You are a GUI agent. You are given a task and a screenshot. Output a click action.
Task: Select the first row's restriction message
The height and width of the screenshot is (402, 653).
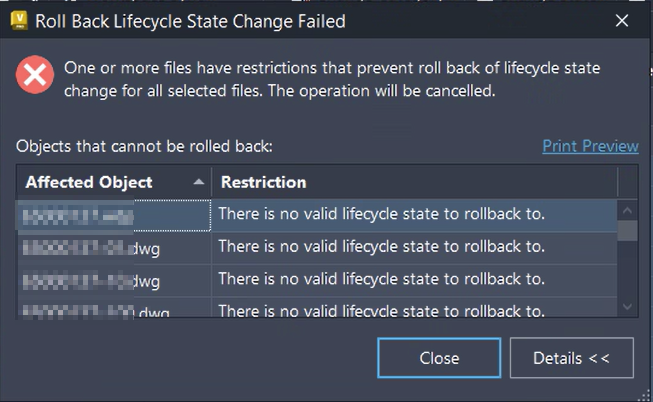tap(381, 214)
